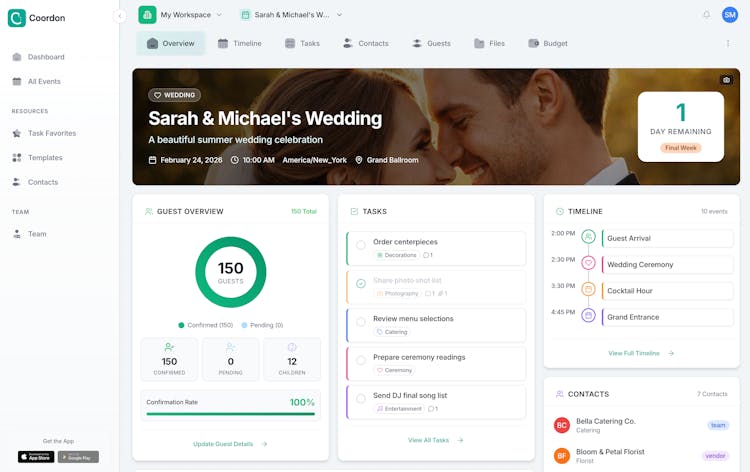The image size is (750, 472).
Task: Click the App Store badge
Action: pos(36,457)
